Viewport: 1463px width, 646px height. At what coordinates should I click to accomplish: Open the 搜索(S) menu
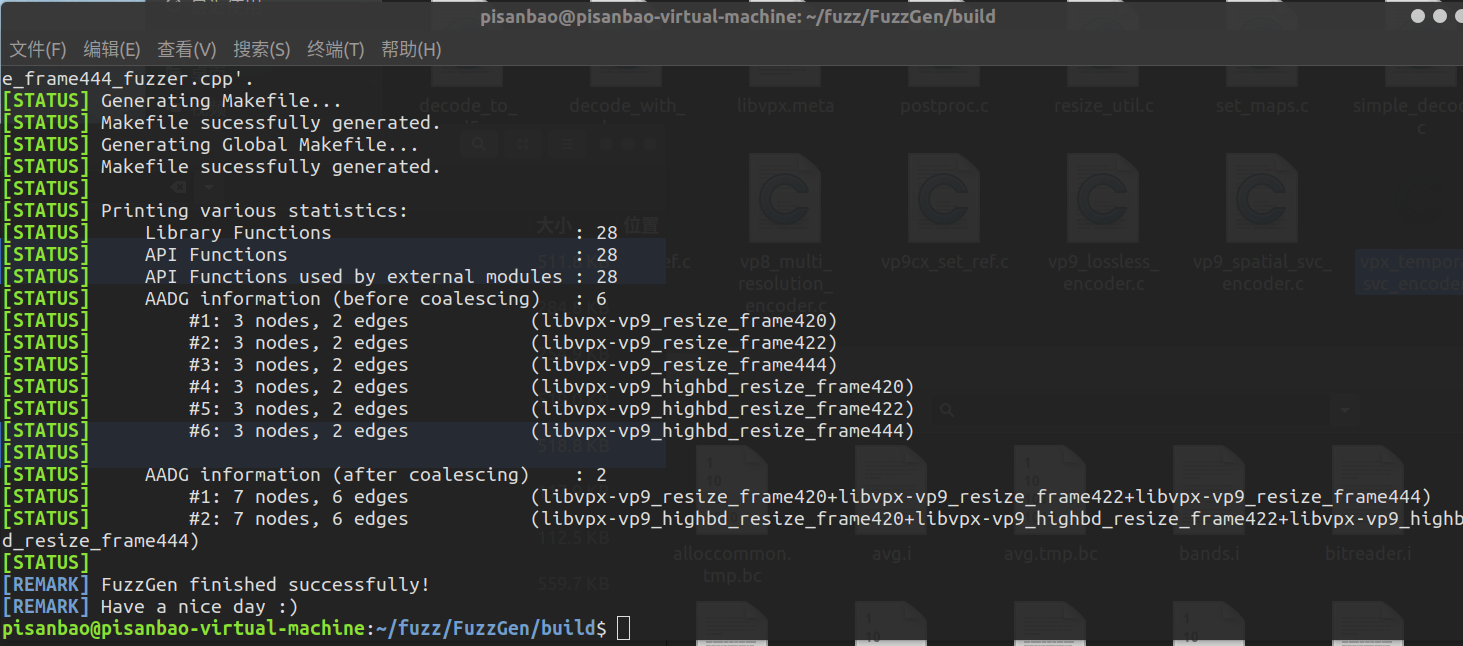[x=262, y=49]
